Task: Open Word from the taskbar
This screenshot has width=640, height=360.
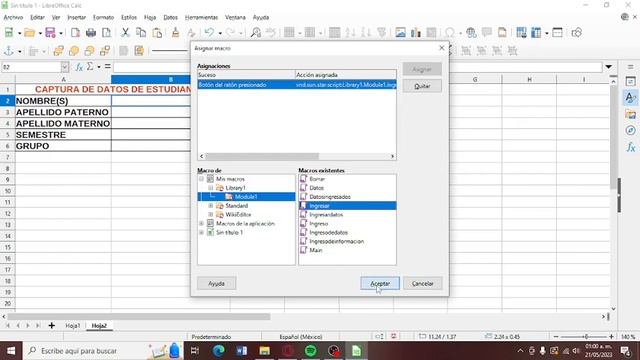Action: 241,351
